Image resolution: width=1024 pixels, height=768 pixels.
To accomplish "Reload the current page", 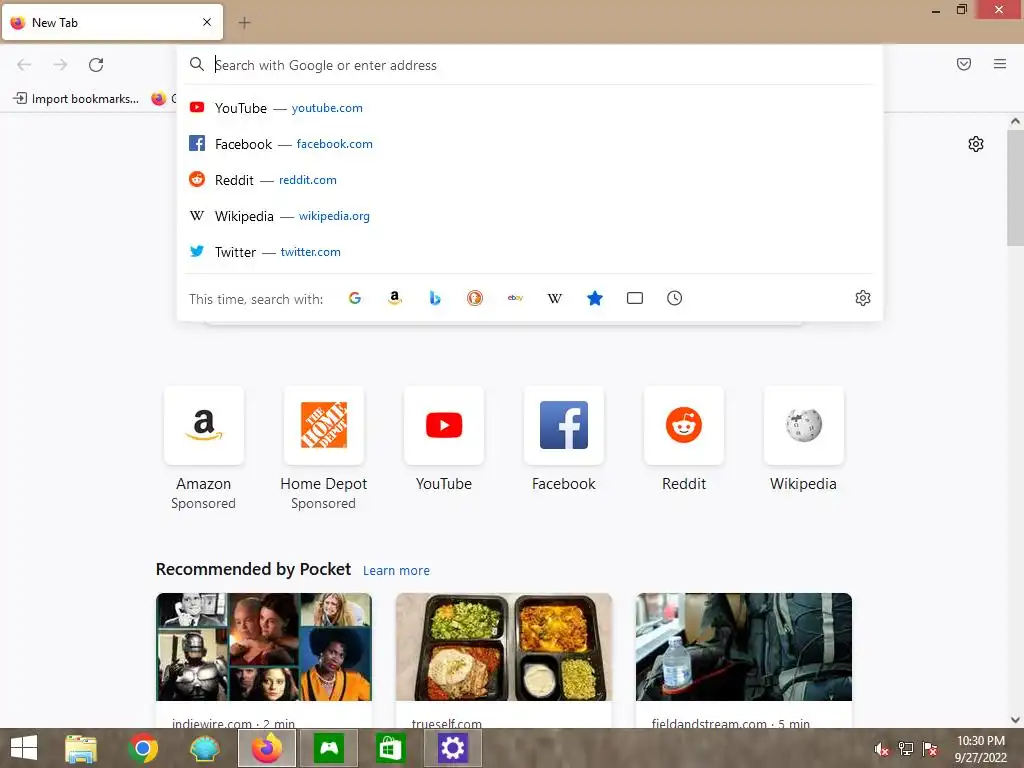I will pyautogui.click(x=96, y=65).
